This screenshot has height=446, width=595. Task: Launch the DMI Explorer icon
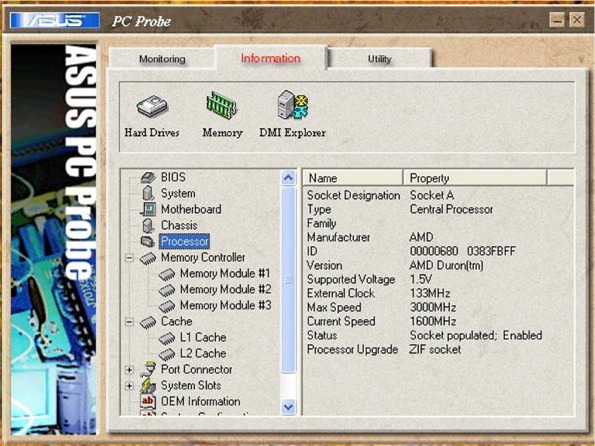(292, 105)
